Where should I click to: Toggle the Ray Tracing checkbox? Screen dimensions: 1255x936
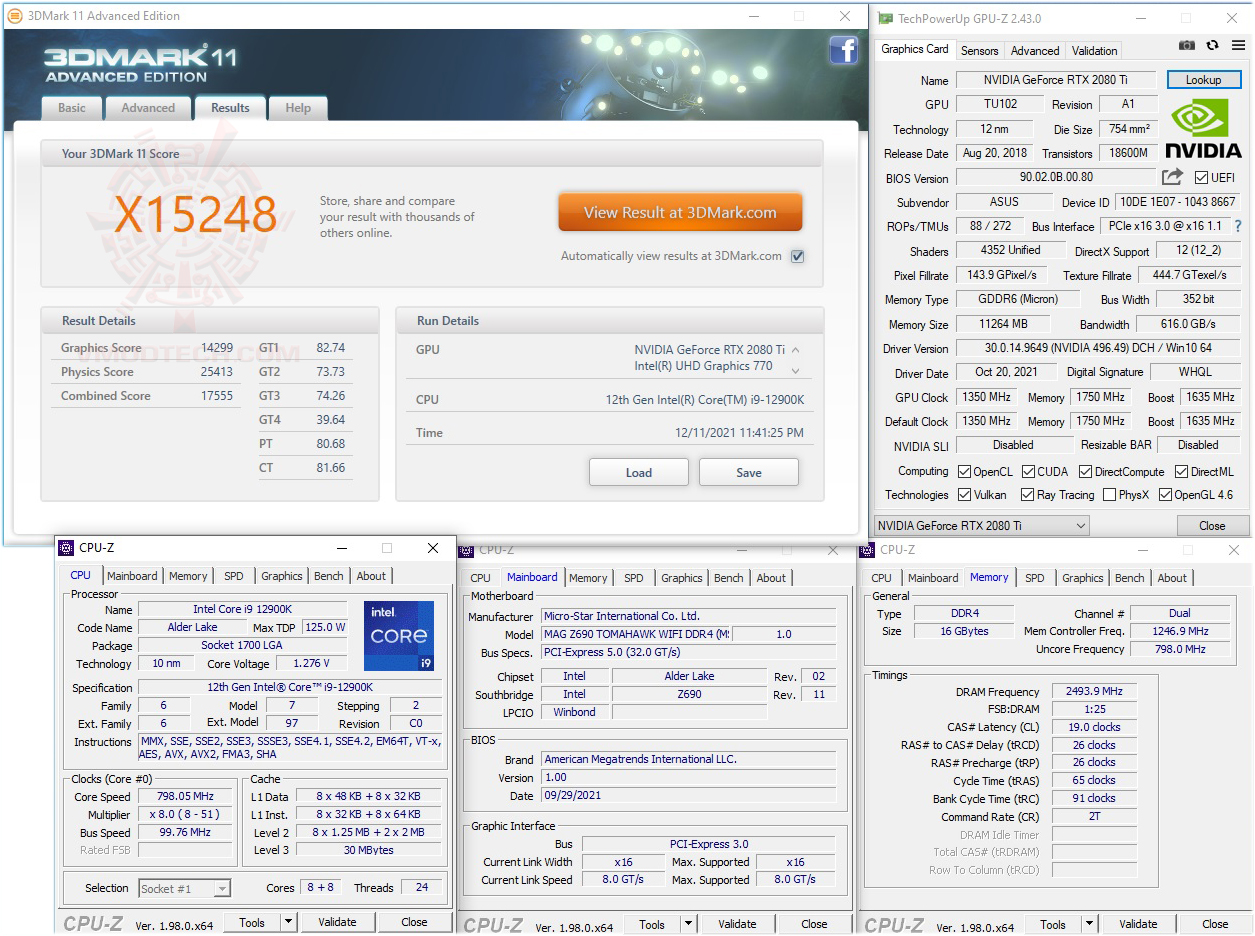[1028, 495]
